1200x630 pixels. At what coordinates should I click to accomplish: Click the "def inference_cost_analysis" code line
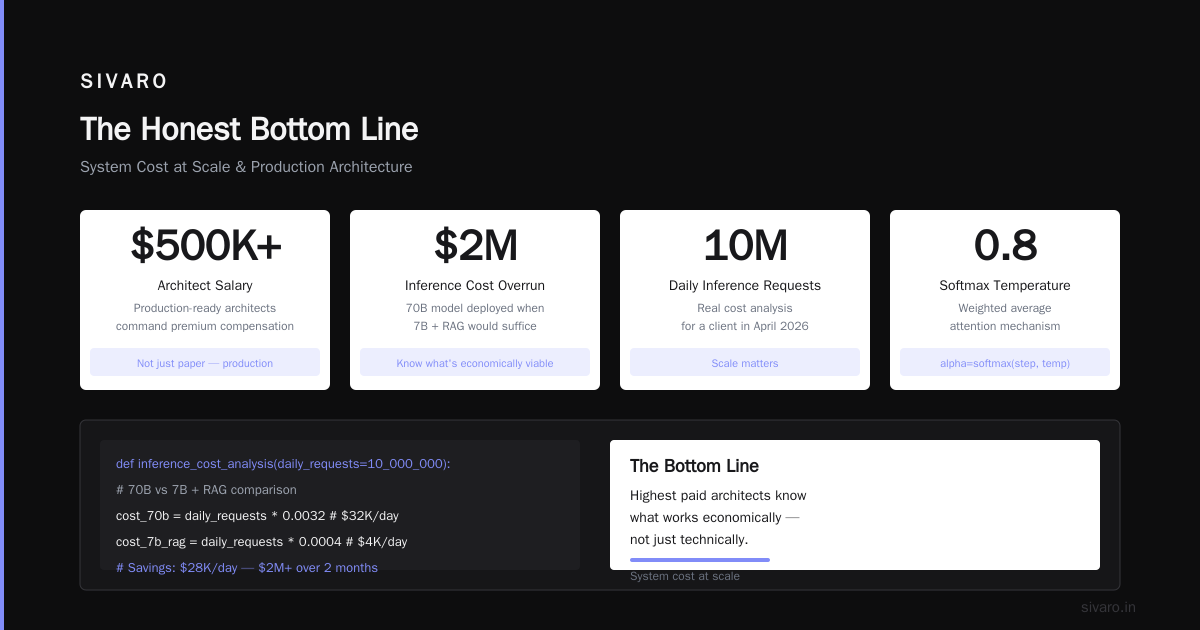tap(283, 464)
